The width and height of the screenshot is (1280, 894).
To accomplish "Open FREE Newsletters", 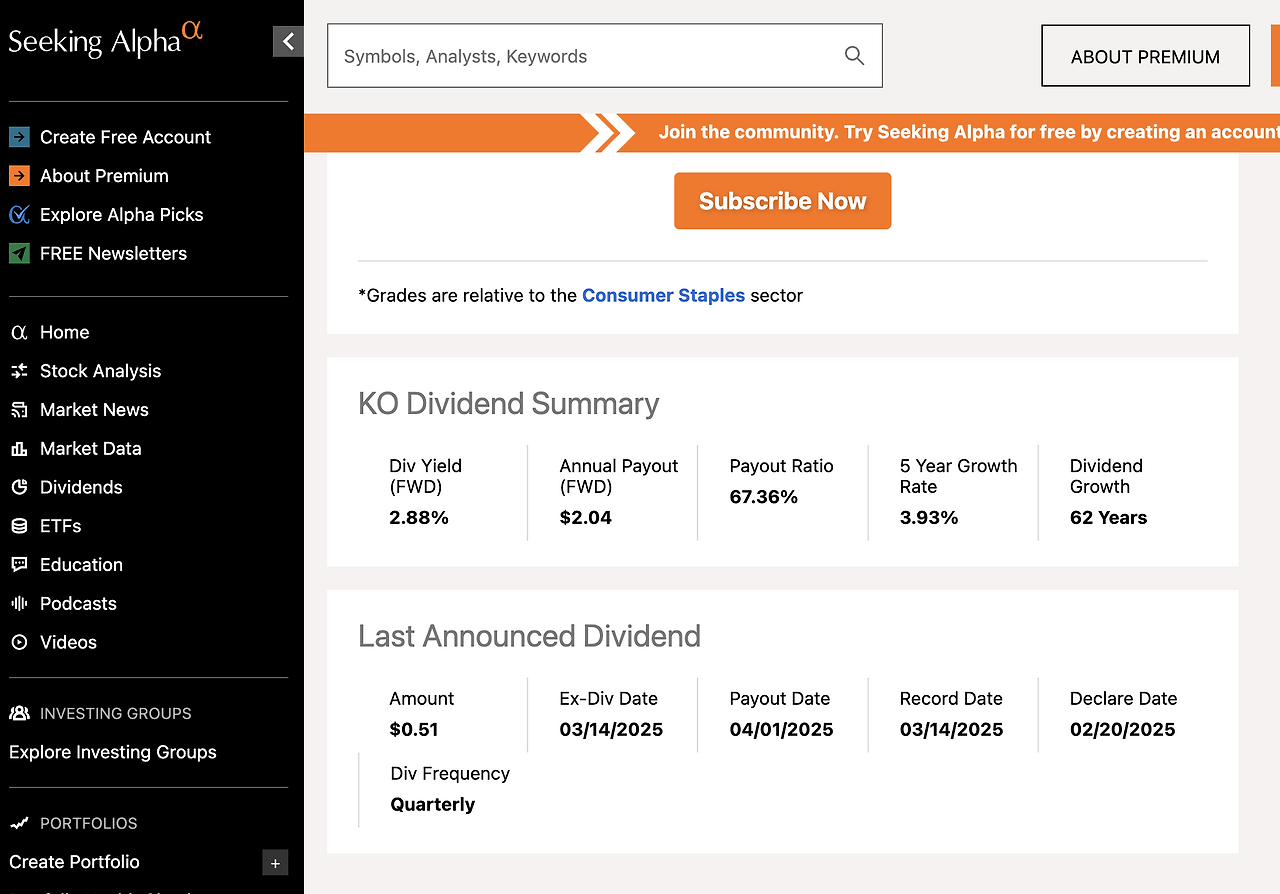I will 113,253.
